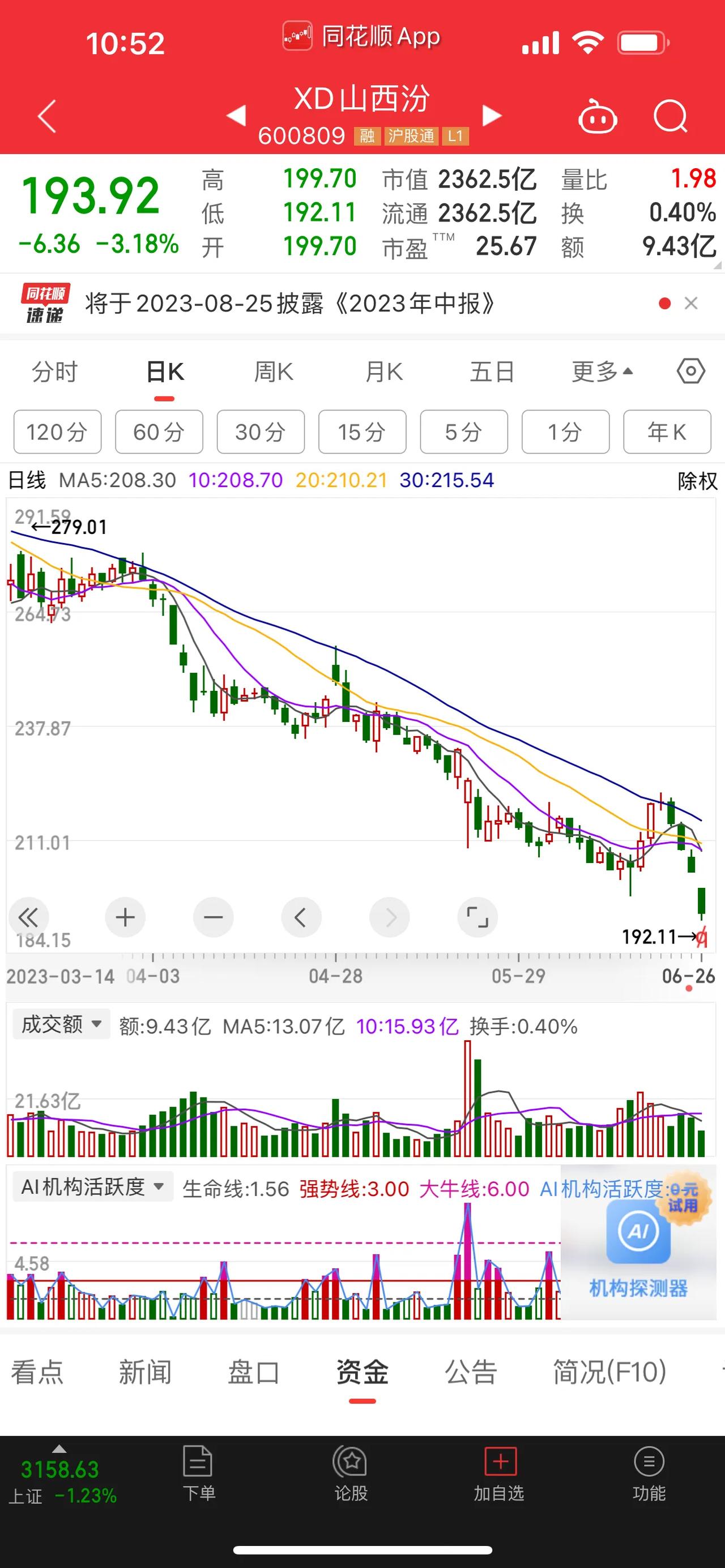725x1568 pixels.
Task: Open the 成交额 indicator dropdown
Action: pos(62,1024)
